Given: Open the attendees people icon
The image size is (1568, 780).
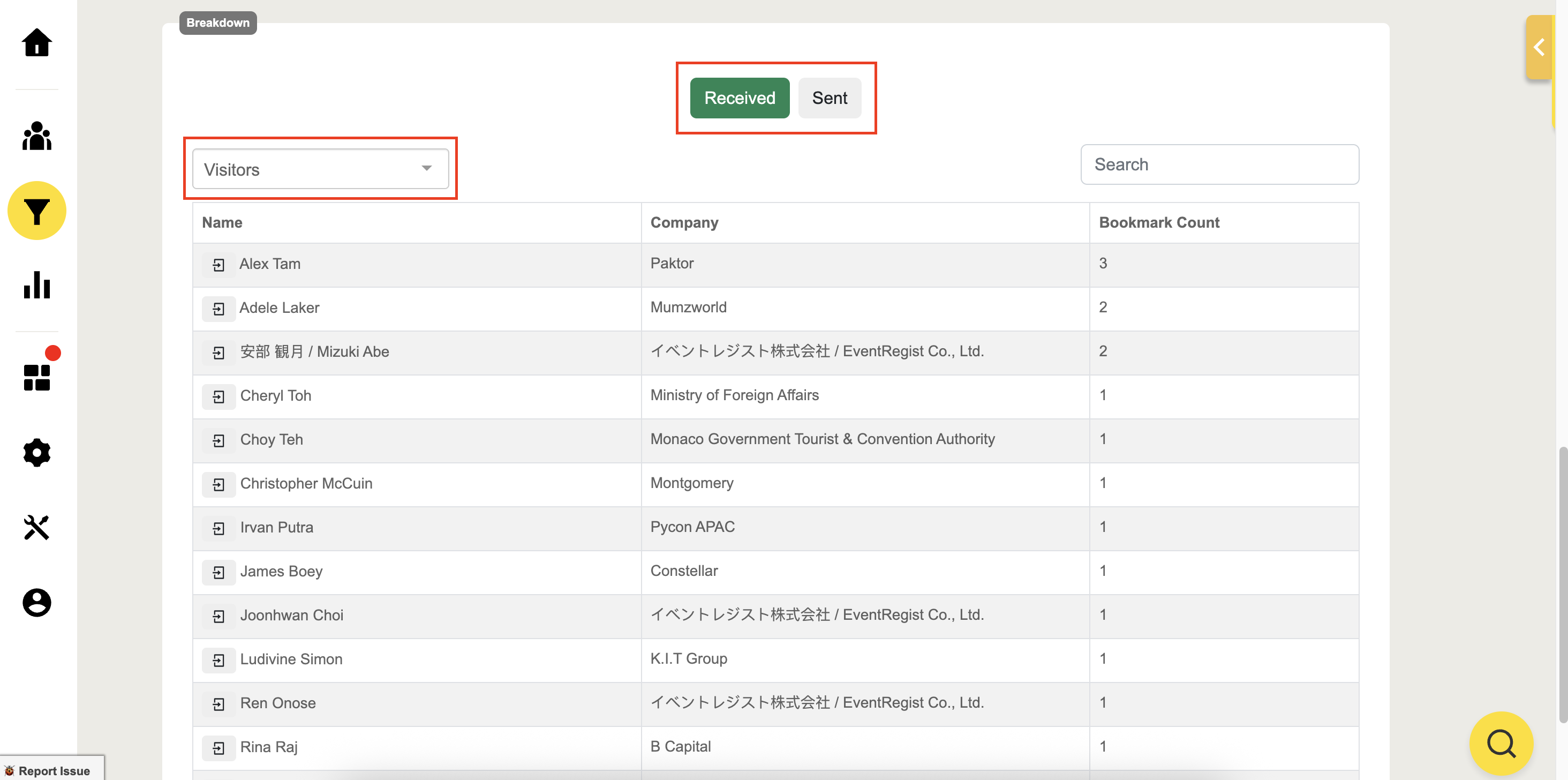Looking at the screenshot, I should click(x=36, y=136).
